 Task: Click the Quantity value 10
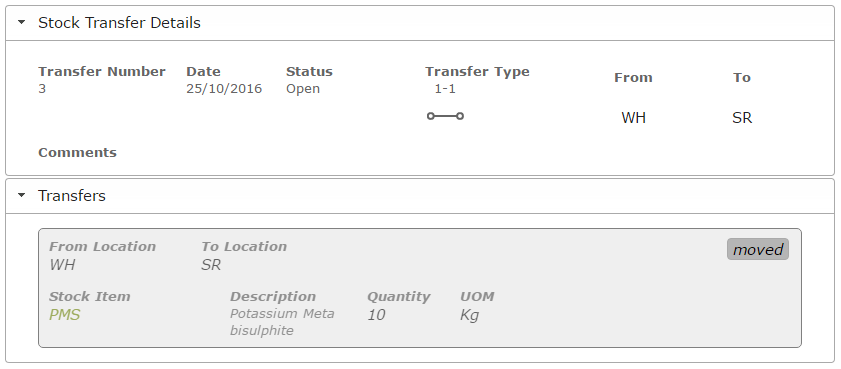376,315
